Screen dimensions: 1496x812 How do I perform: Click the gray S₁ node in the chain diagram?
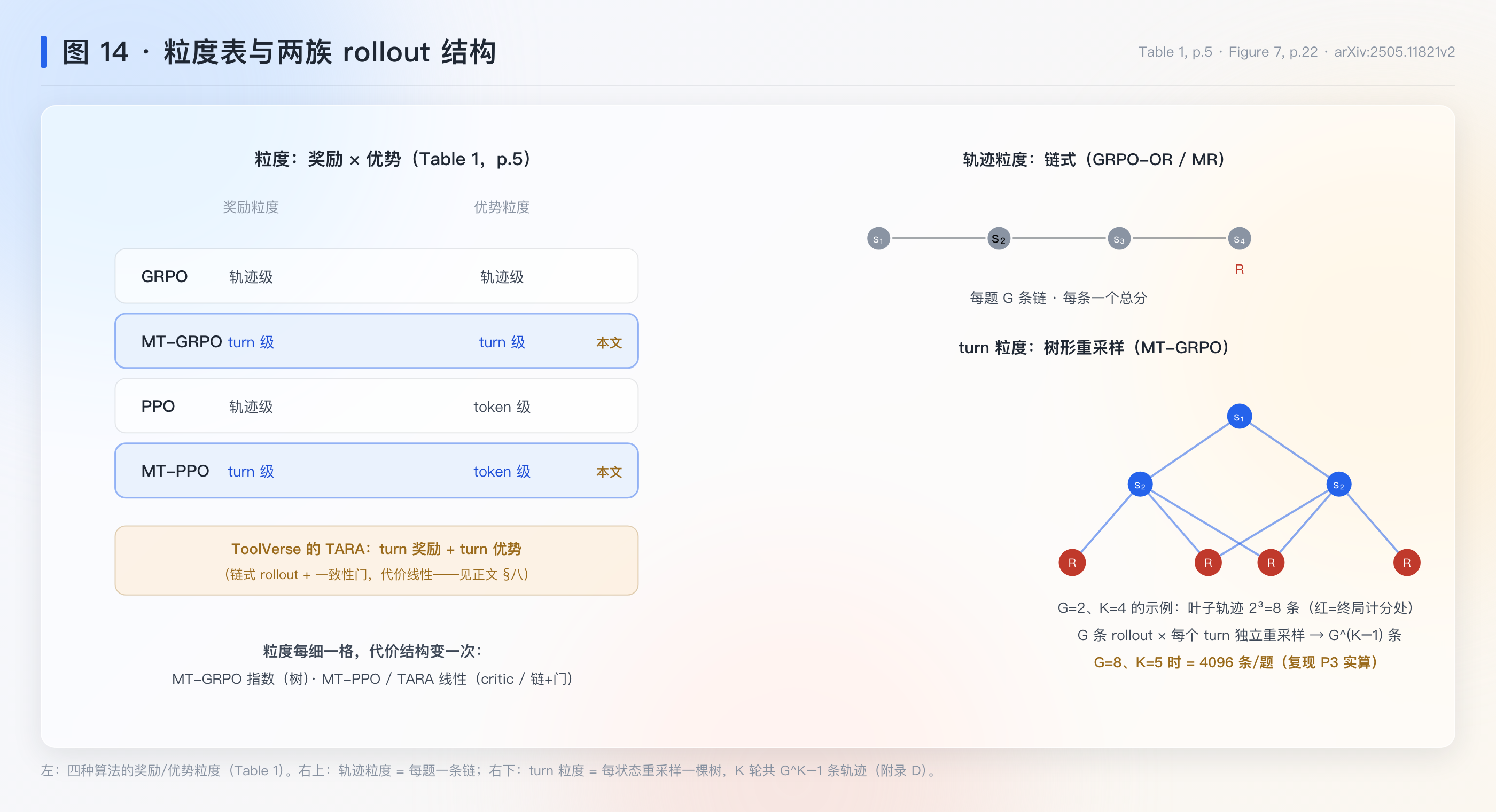(x=878, y=239)
